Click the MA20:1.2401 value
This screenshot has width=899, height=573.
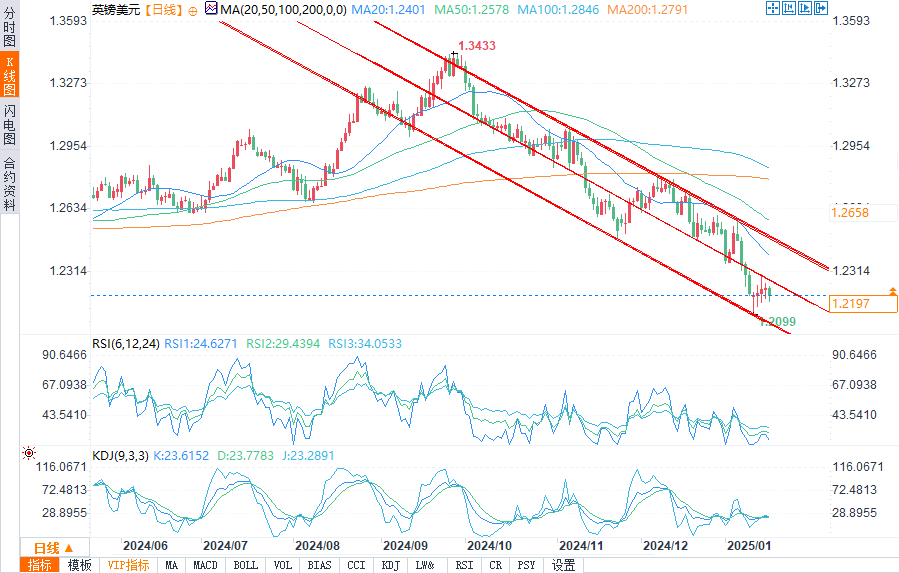pyautogui.click(x=388, y=10)
